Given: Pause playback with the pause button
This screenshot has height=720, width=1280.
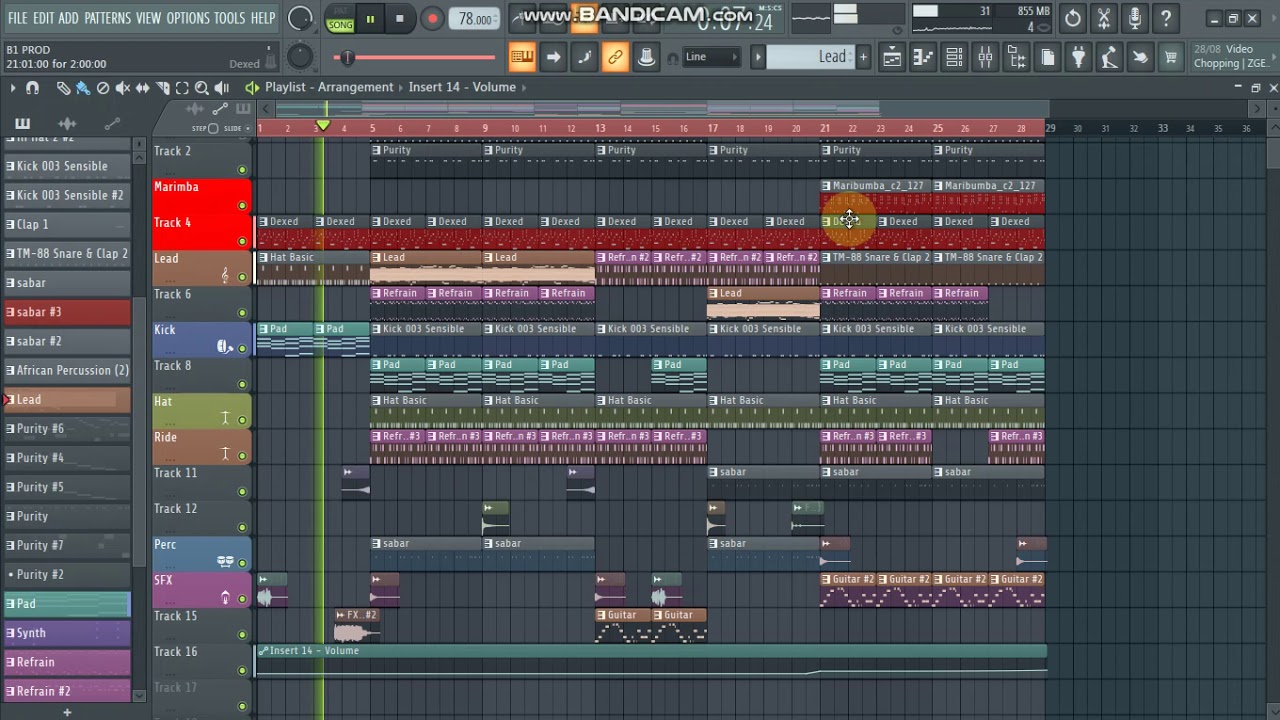Looking at the screenshot, I should pos(370,19).
